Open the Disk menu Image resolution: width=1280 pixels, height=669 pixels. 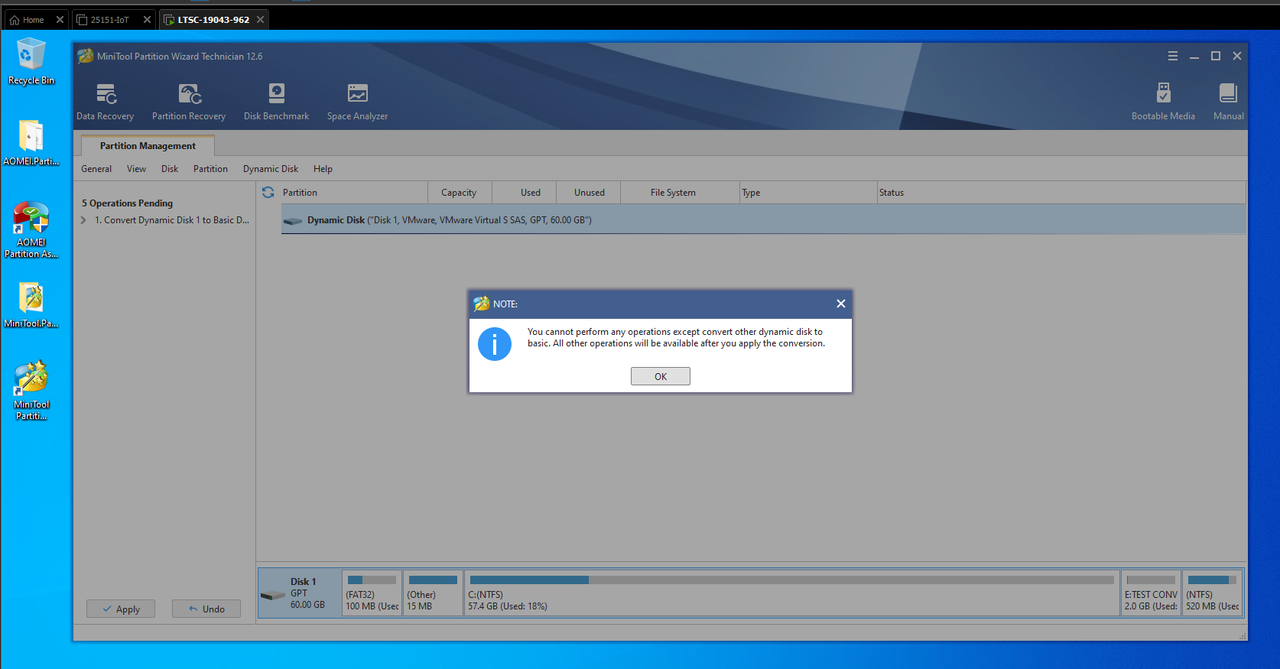170,169
